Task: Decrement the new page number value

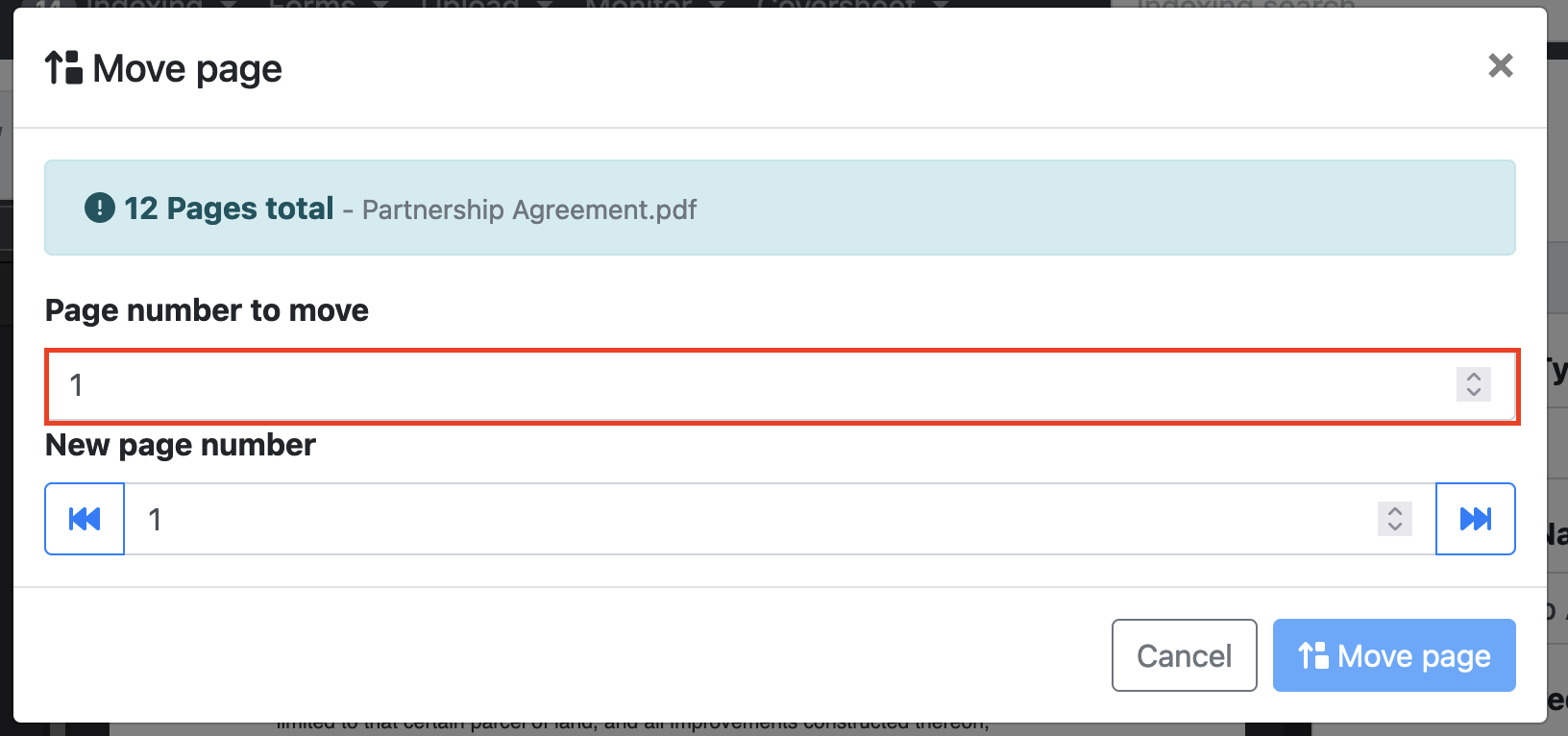Action: coord(1394,527)
